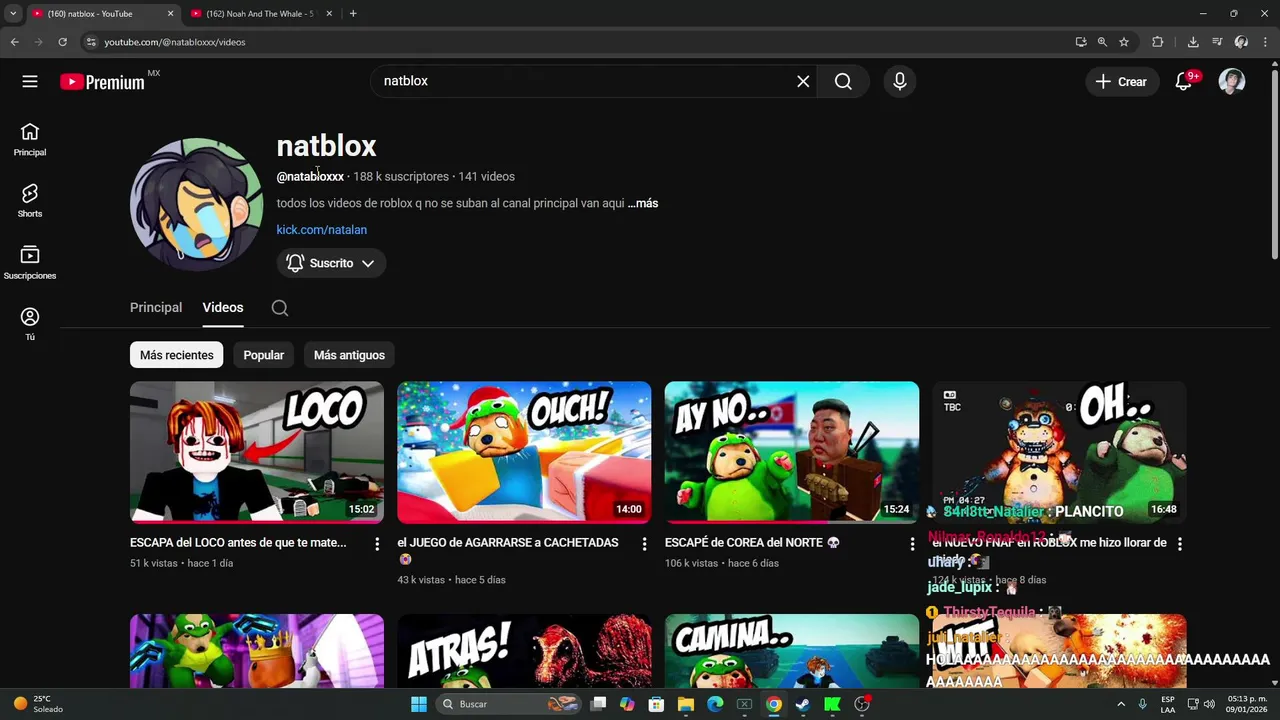Open Chrome downloads icon
Screen dimensions: 1280x720
[x=1193, y=42]
